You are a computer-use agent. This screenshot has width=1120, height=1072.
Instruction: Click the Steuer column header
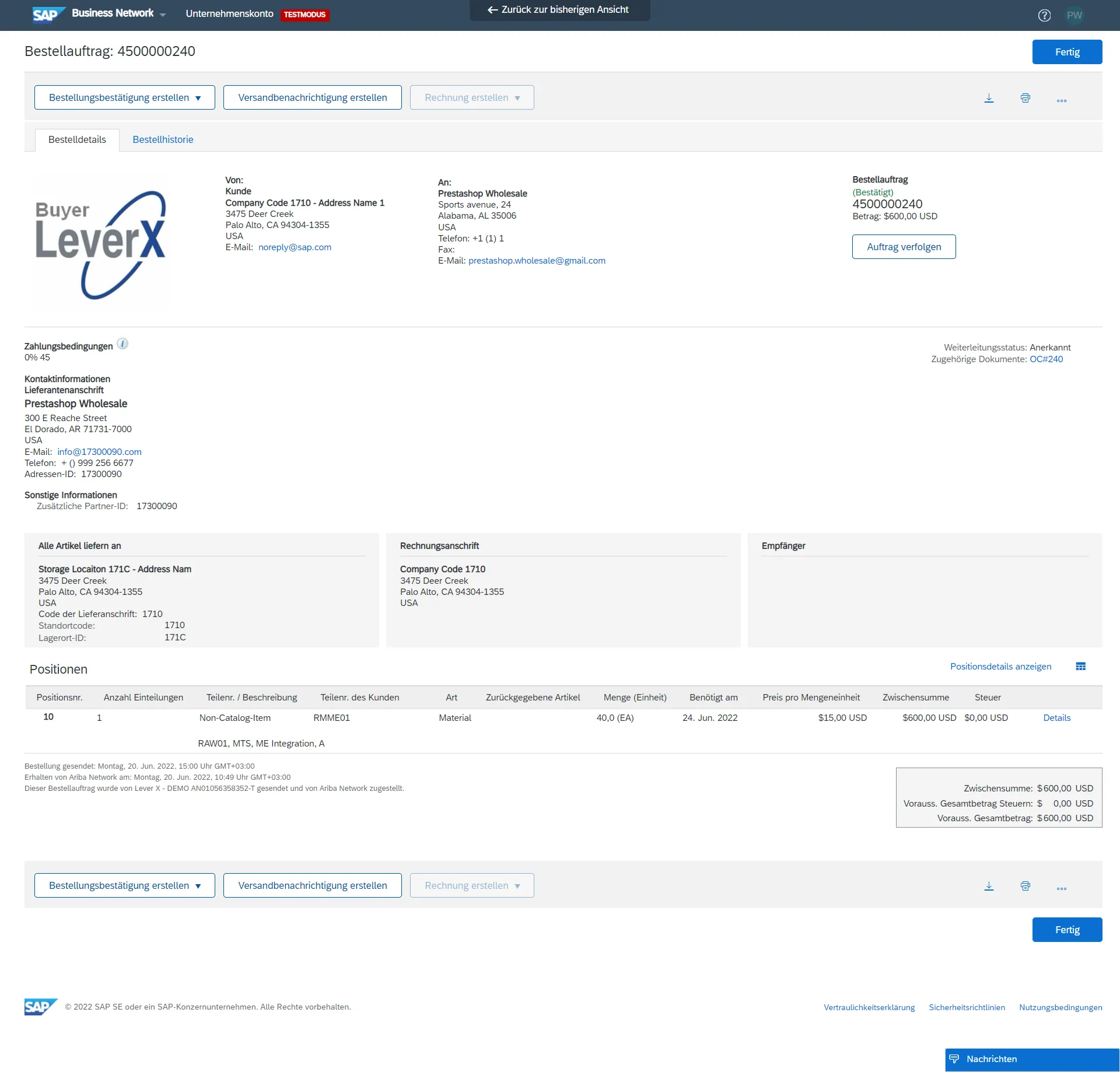click(988, 698)
